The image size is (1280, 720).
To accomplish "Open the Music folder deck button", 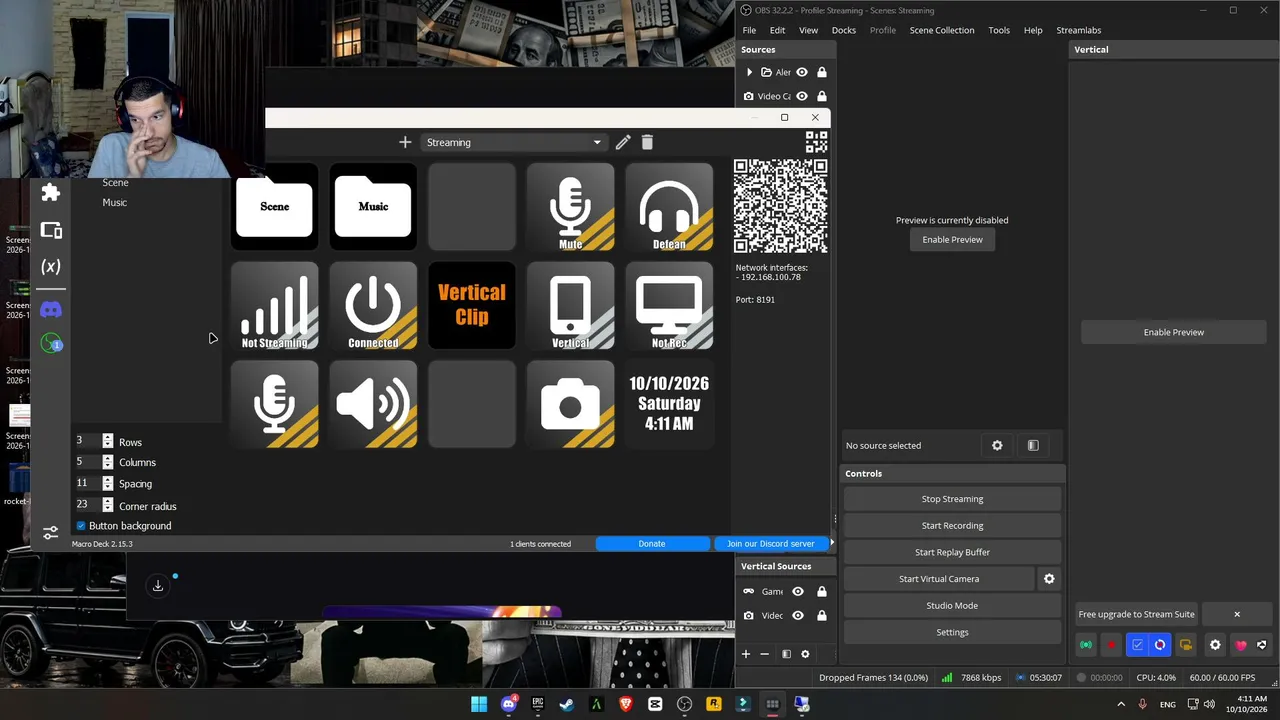I will pos(373,206).
